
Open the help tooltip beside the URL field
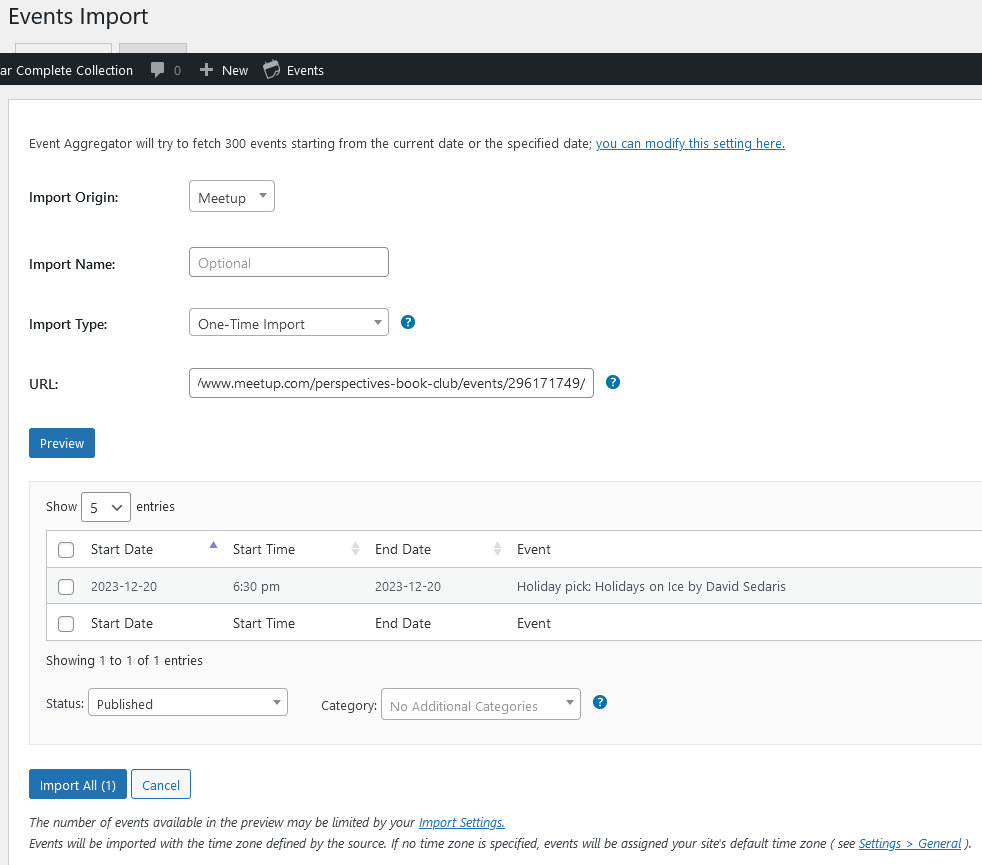[613, 382]
